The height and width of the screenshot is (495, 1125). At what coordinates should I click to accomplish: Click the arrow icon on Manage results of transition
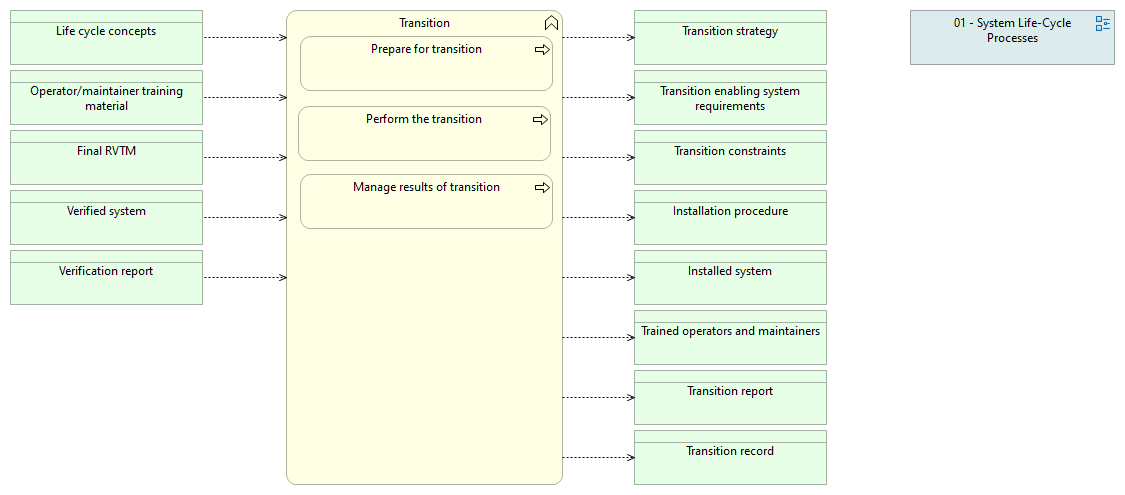pyautogui.click(x=542, y=187)
